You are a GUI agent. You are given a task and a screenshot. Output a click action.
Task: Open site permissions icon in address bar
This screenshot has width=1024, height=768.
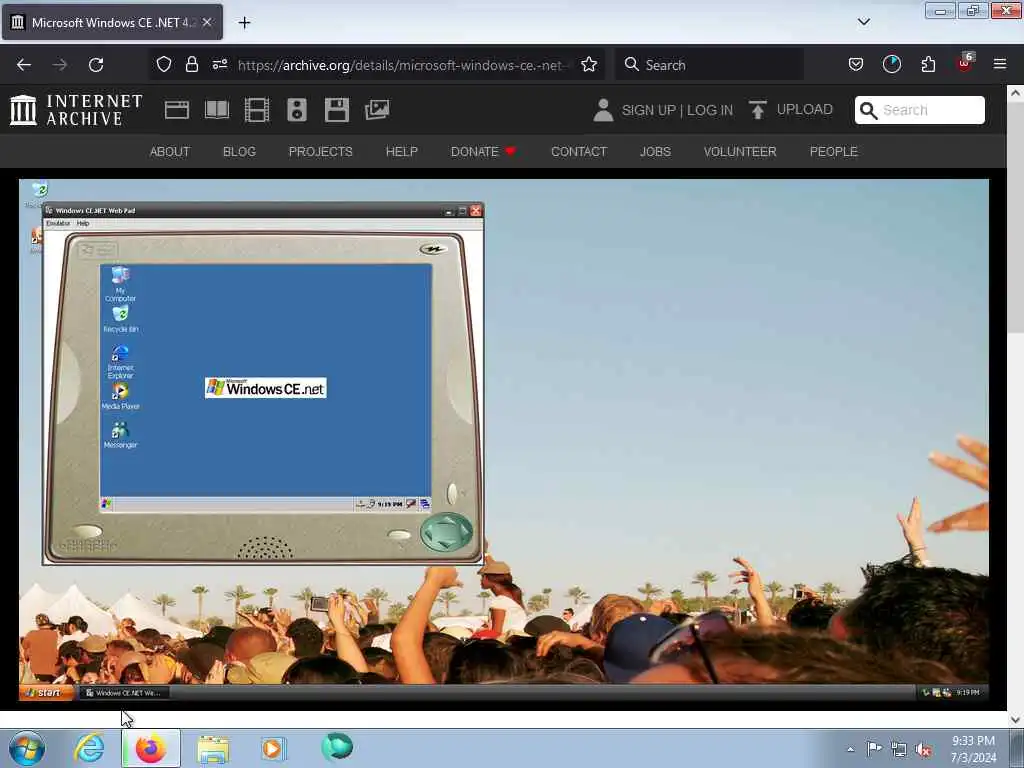[x=219, y=64]
